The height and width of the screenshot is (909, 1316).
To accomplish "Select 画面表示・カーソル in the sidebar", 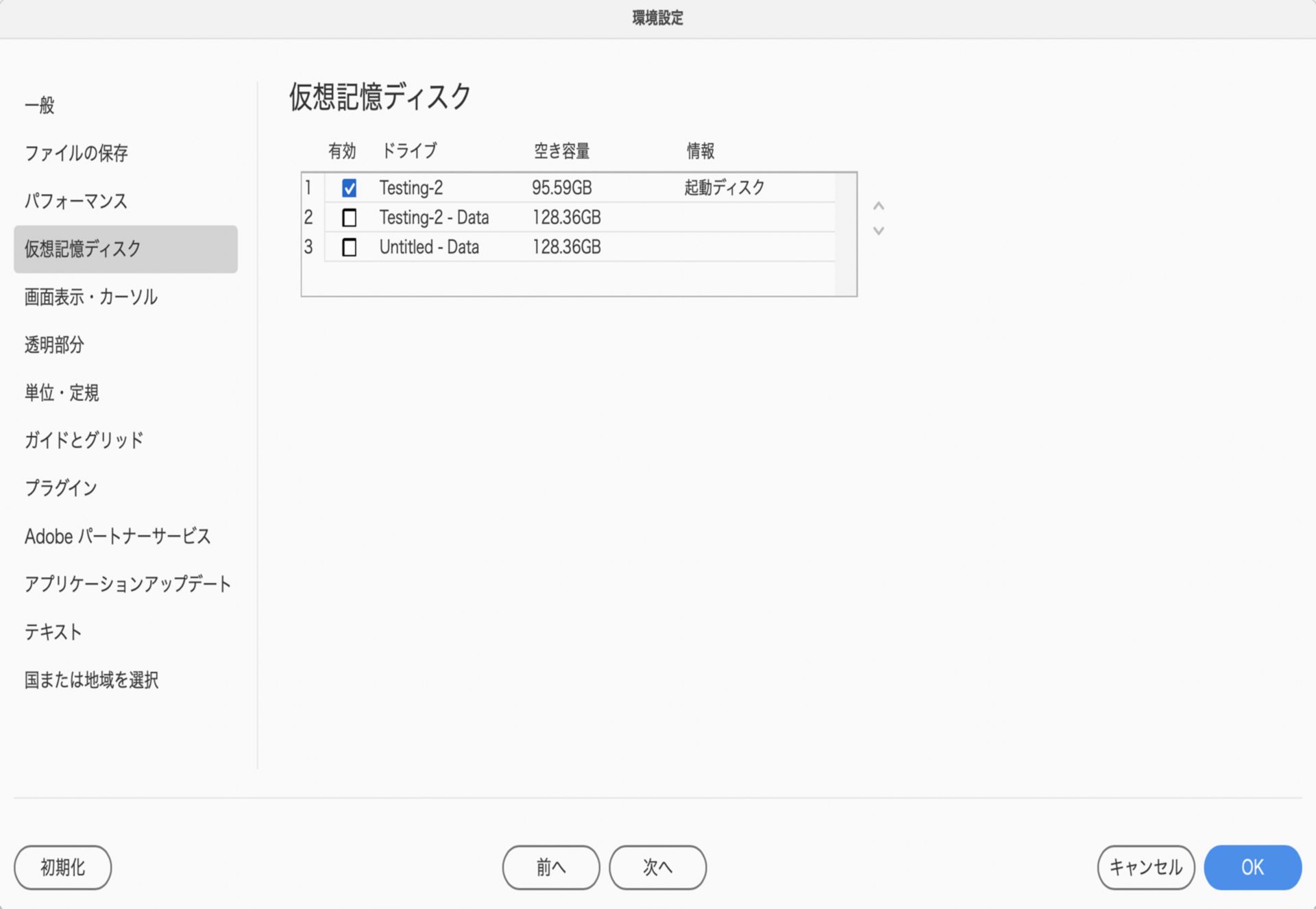I will coord(90,297).
